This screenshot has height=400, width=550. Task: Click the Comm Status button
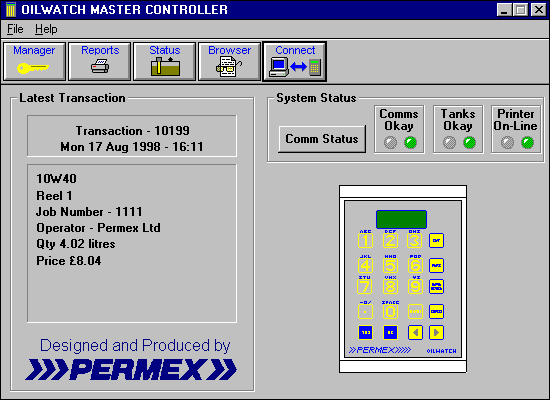[322, 139]
